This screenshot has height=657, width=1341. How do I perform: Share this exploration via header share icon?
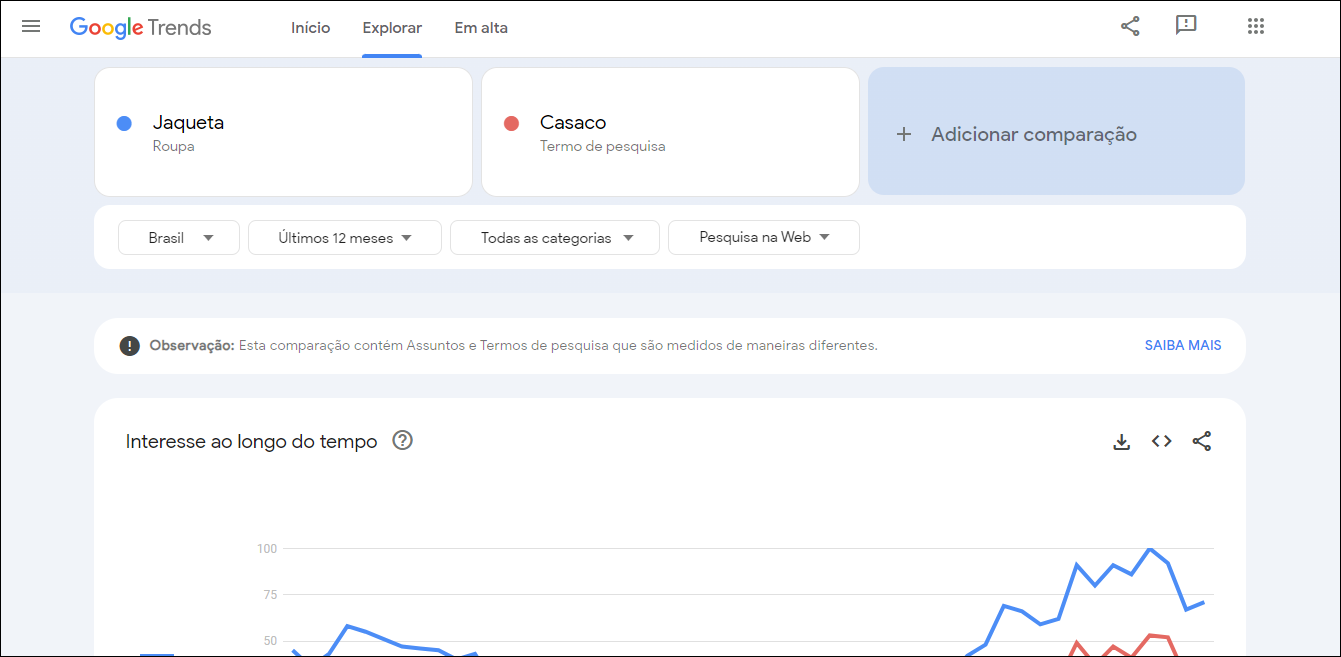click(x=1130, y=27)
